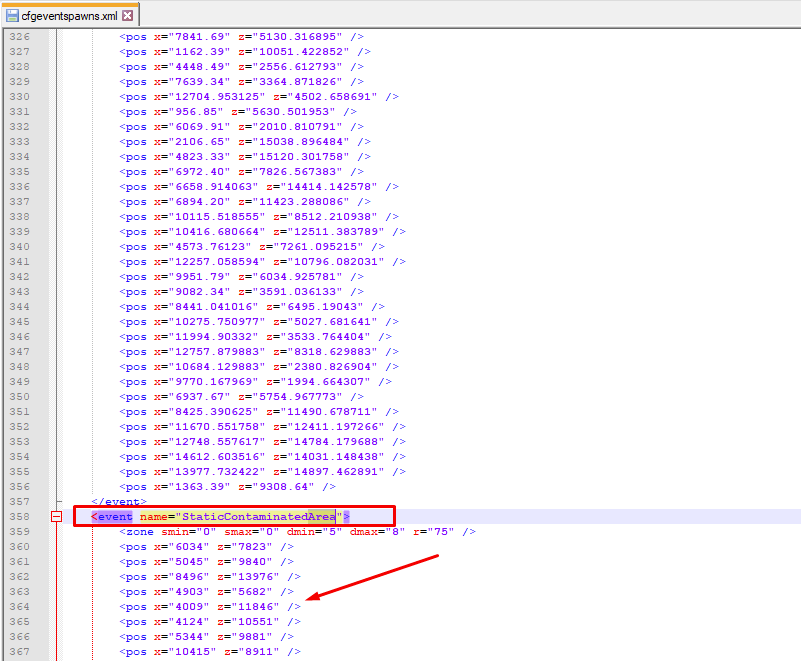Click the StaticContaminatedArea event name text

[259, 516]
